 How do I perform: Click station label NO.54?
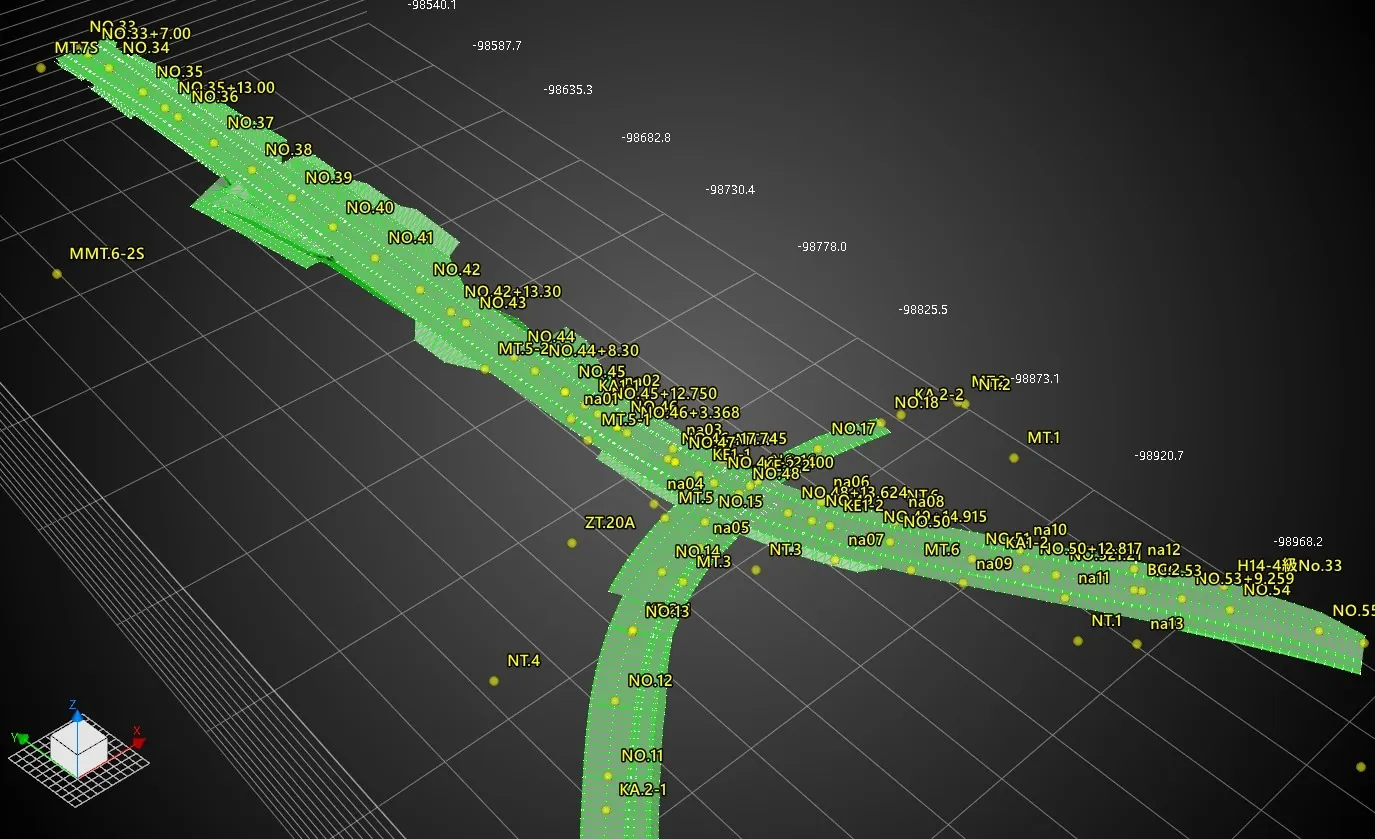[1267, 590]
